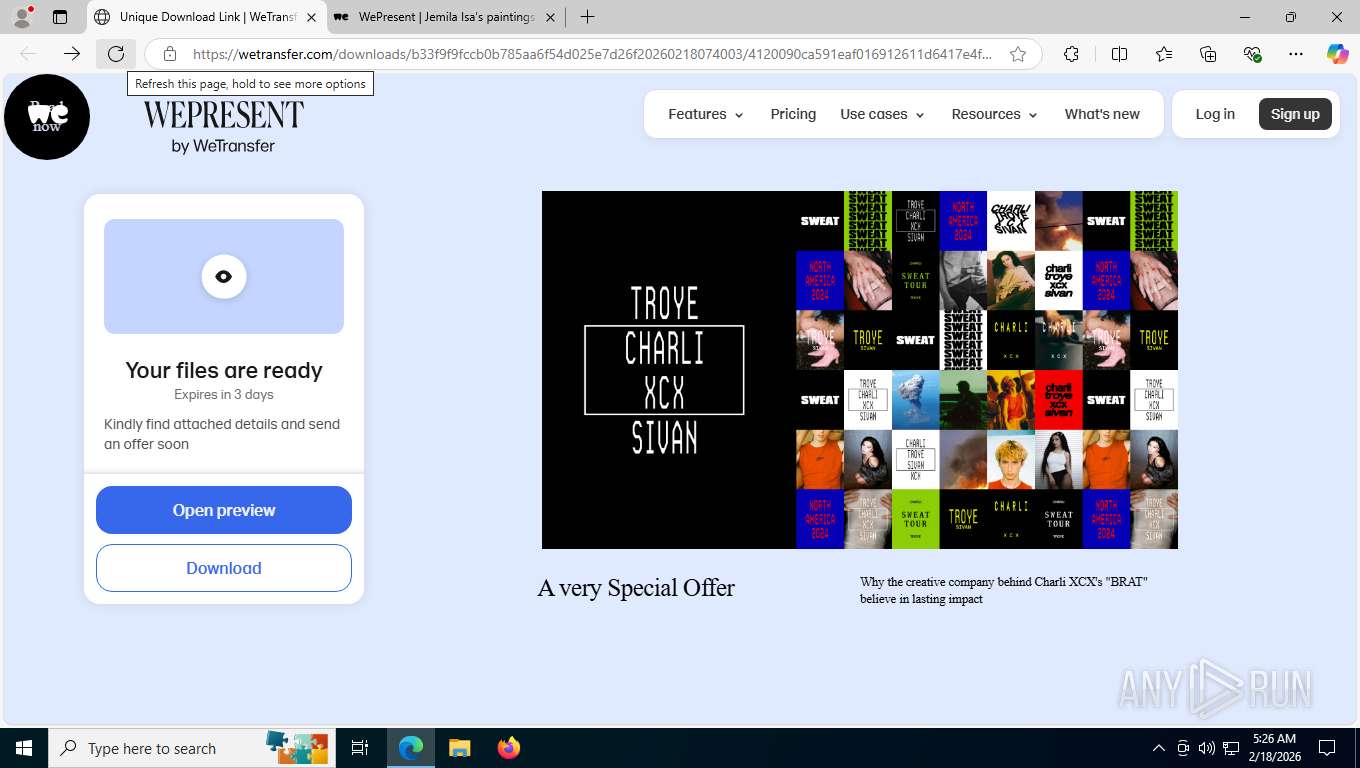Launch Copilot from the toolbar
Screen dimensions: 1360x768
[1337, 54]
